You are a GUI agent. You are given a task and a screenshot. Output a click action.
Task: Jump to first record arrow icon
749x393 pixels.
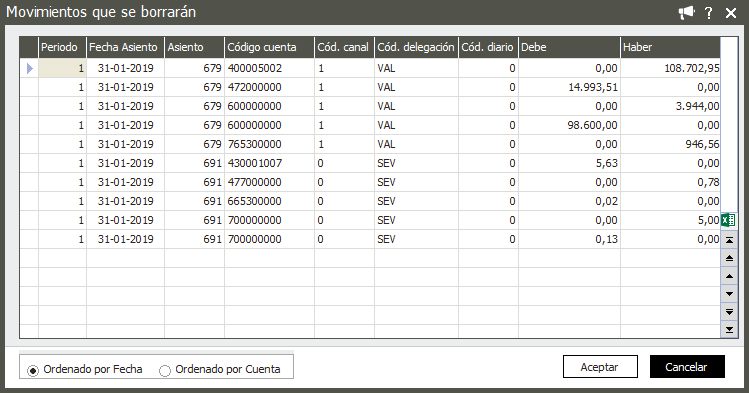[729, 240]
